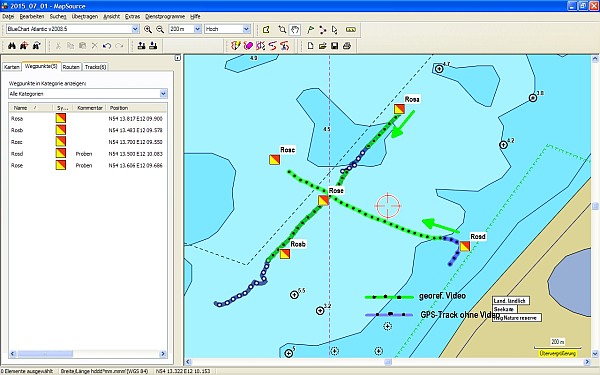Click the zoom out magnifier icon
This screenshot has width=600, height=375.
(x=160, y=29)
